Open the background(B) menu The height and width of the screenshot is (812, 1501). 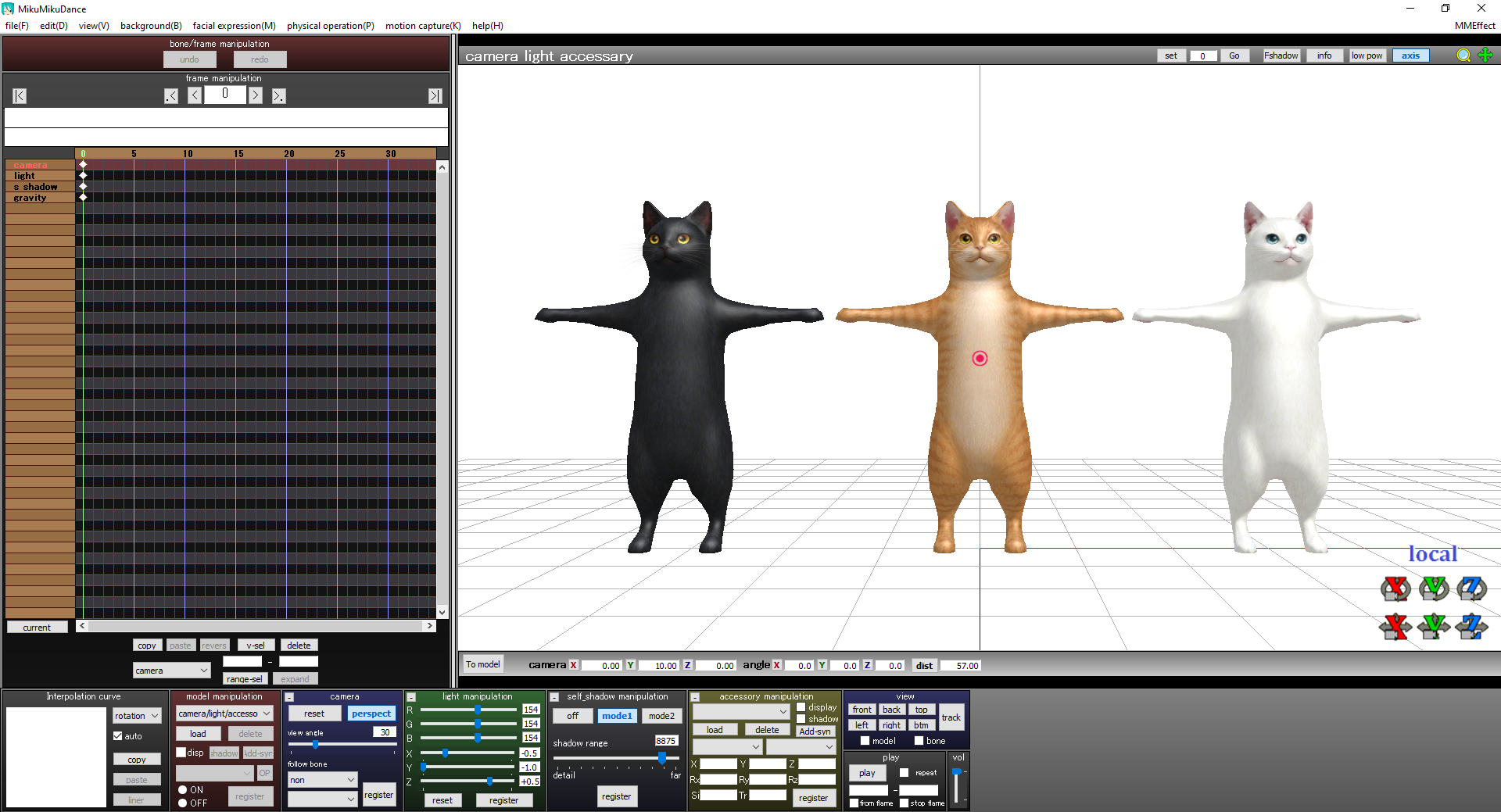click(x=151, y=26)
